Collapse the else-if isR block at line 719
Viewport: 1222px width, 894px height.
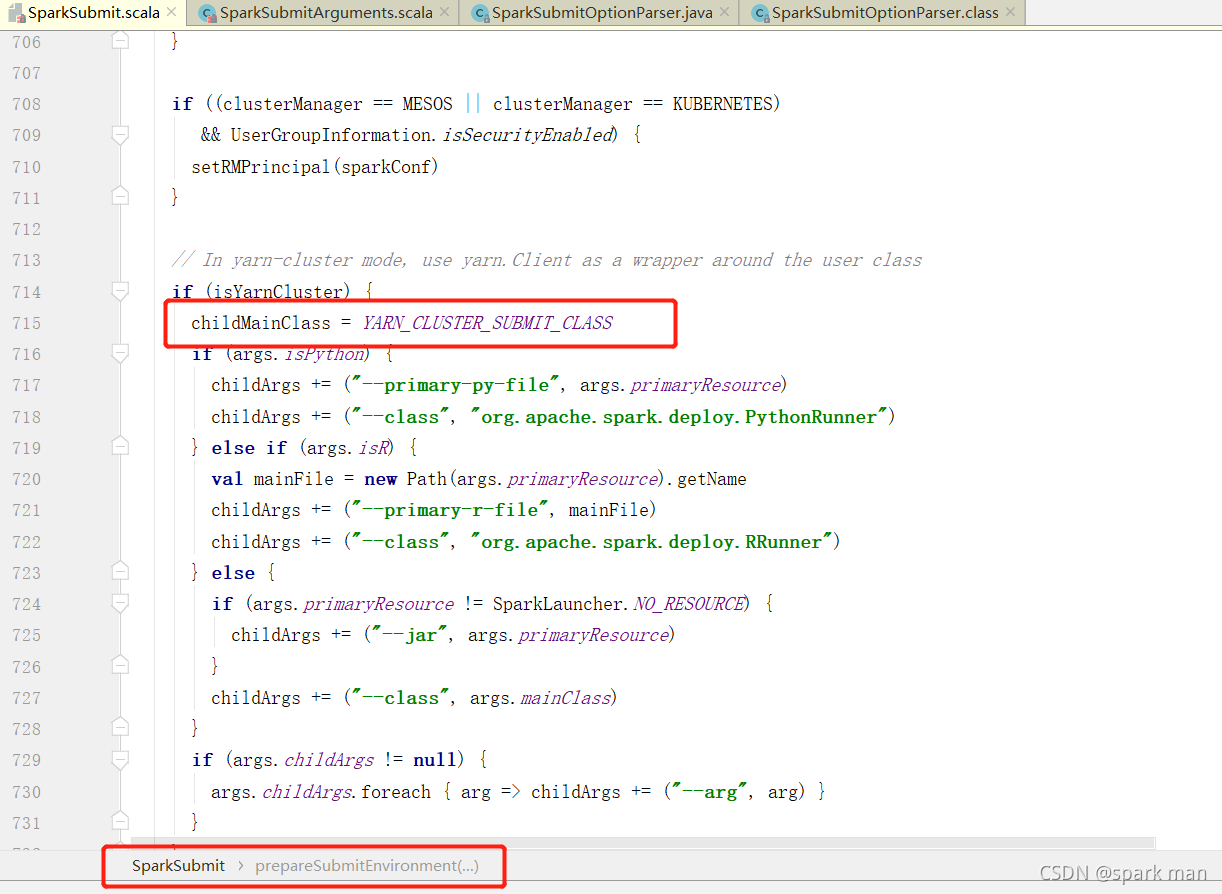120,447
